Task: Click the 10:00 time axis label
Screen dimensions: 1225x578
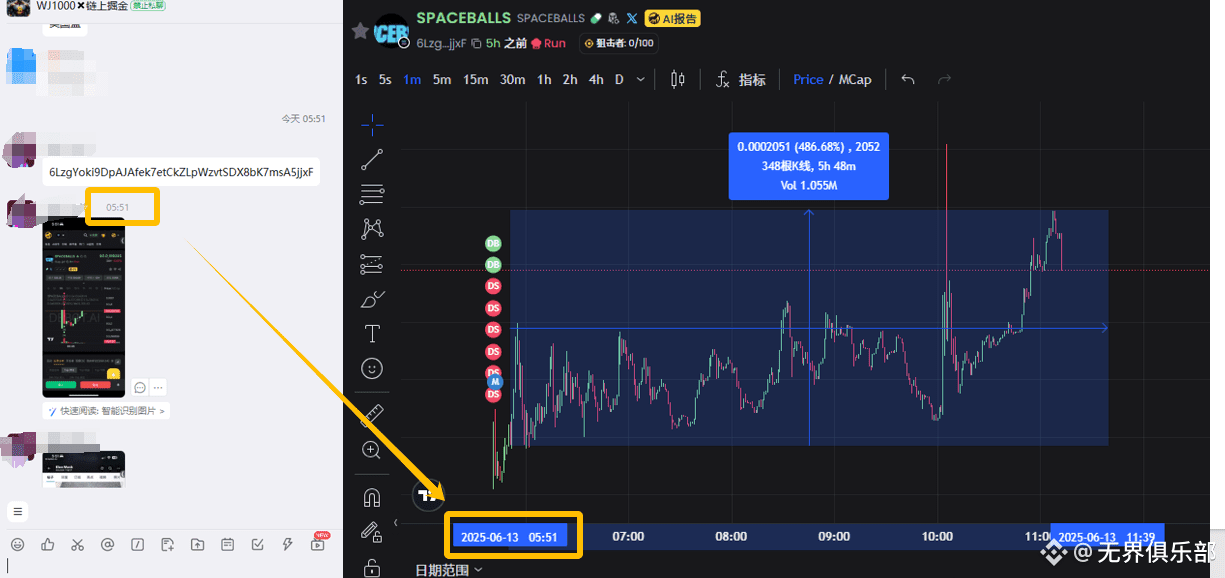Action: point(937,536)
